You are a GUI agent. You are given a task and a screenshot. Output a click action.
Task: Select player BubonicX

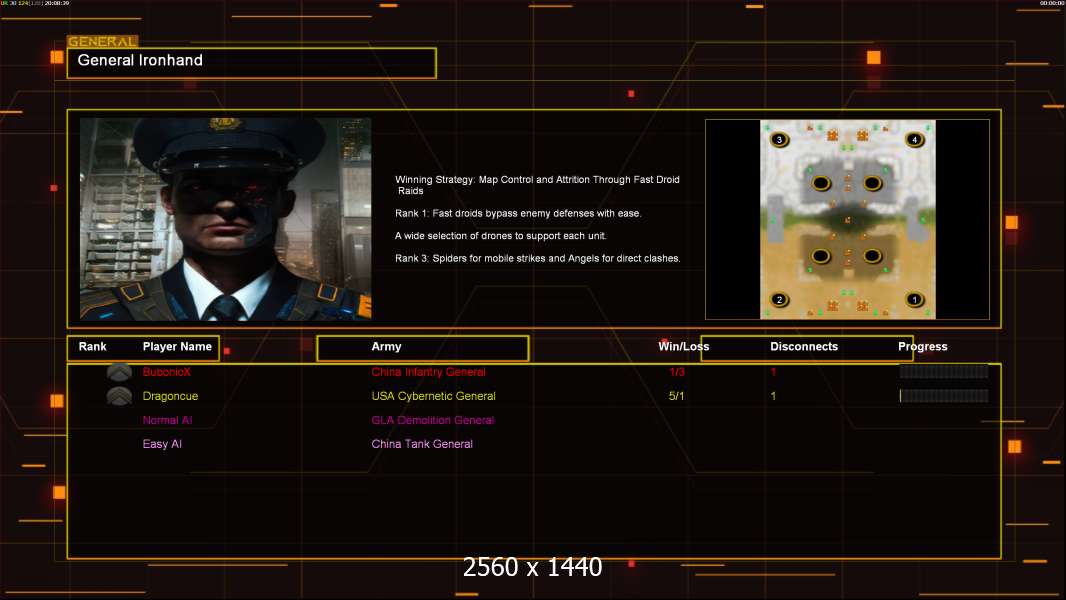167,372
